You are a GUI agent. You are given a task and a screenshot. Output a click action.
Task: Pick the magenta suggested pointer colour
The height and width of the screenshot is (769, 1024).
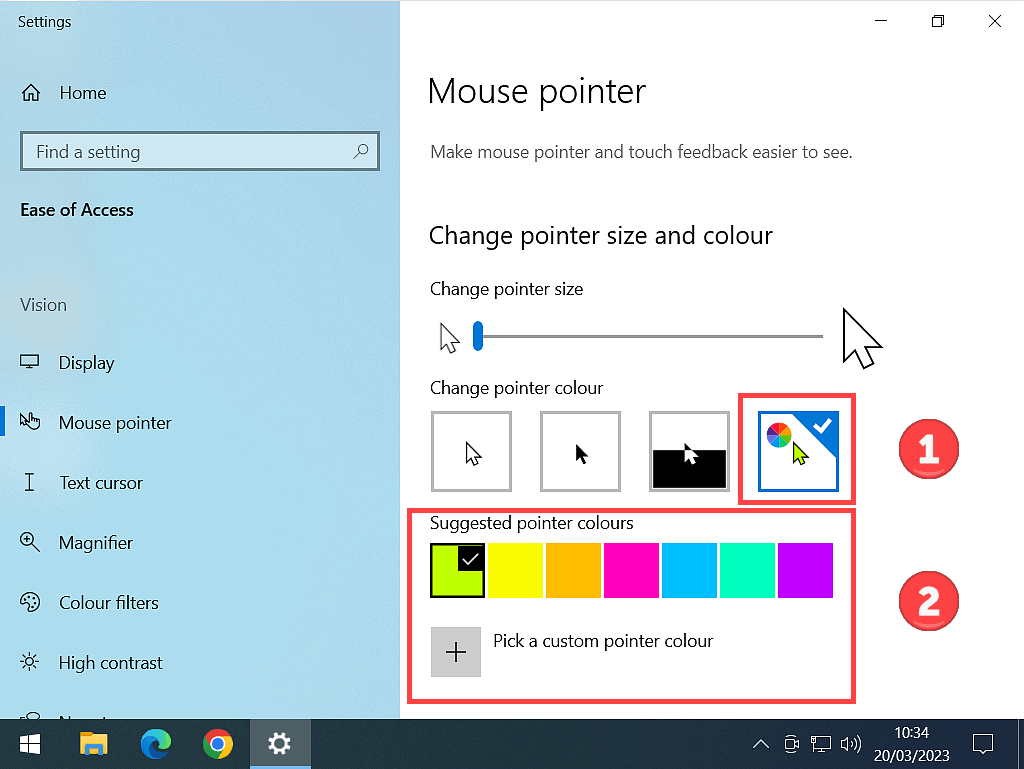(631, 571)
